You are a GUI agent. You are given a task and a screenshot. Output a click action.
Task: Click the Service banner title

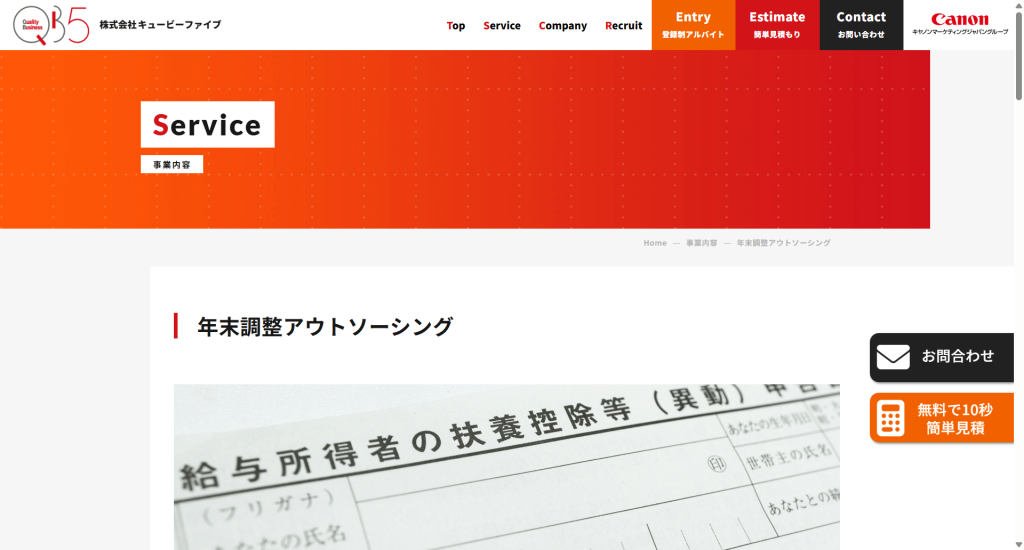point(208,124)
